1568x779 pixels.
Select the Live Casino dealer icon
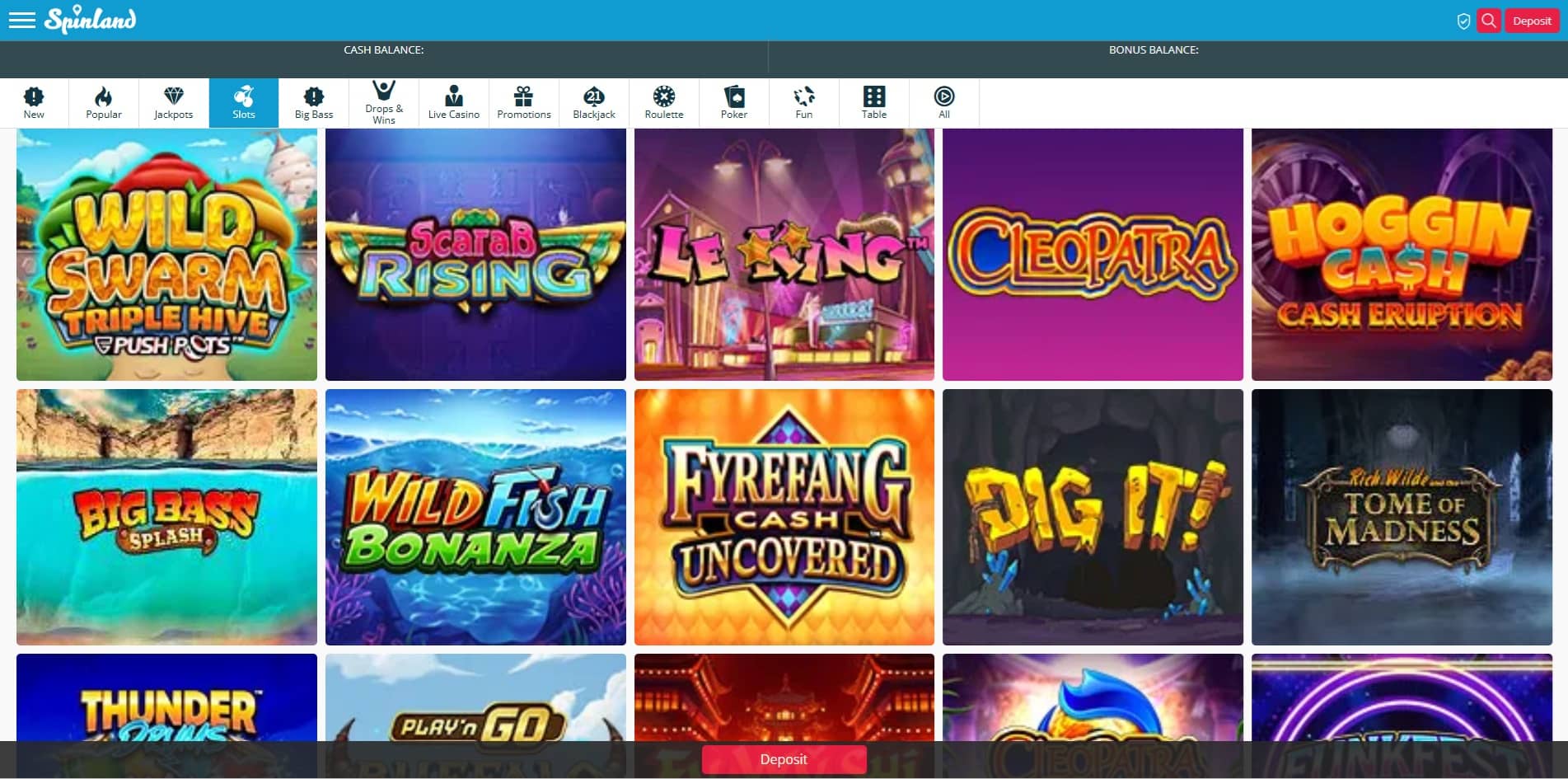click(x=453, y=103)
